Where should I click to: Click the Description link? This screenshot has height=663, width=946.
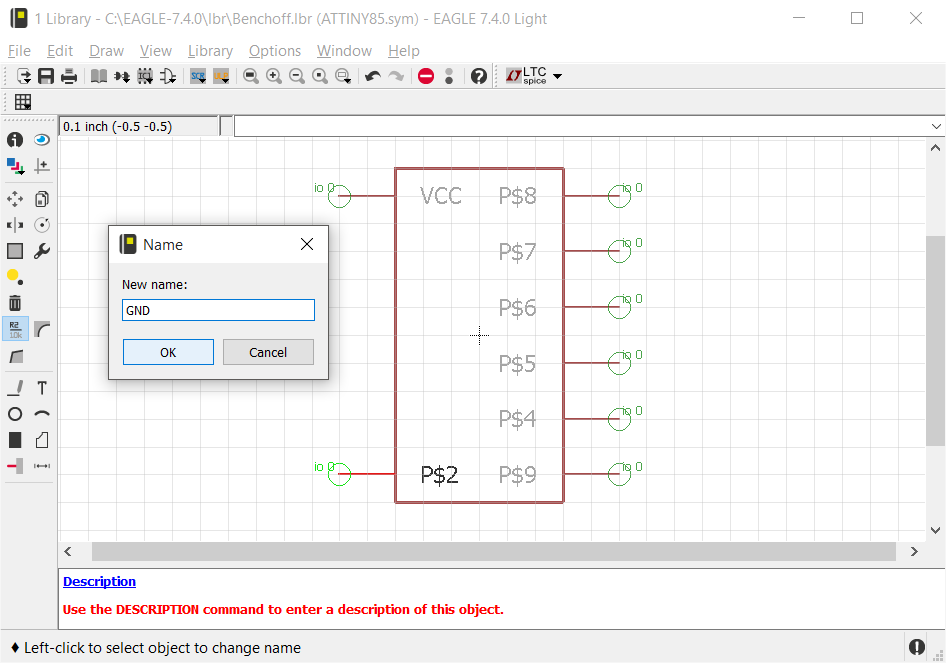pos(99,581)
